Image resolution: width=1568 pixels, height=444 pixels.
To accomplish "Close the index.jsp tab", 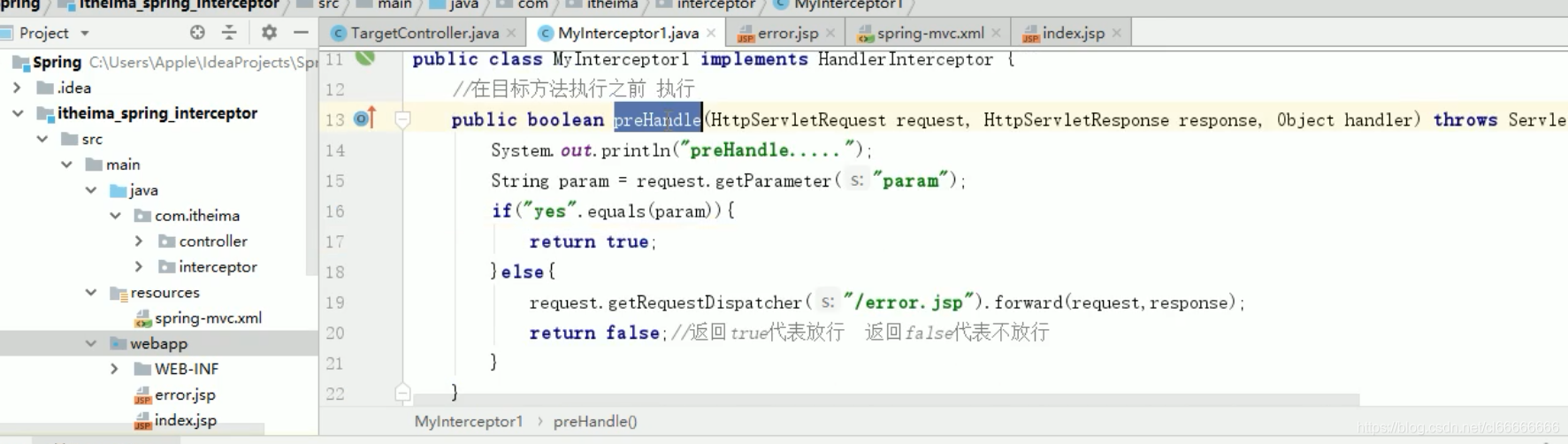I will tap(1117, 34).
